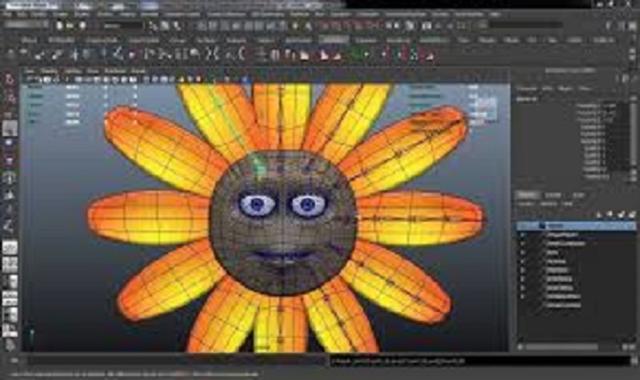Toggle visibility of second-to-last layer in list
The image size is (640, 380).
click(522, 297)
